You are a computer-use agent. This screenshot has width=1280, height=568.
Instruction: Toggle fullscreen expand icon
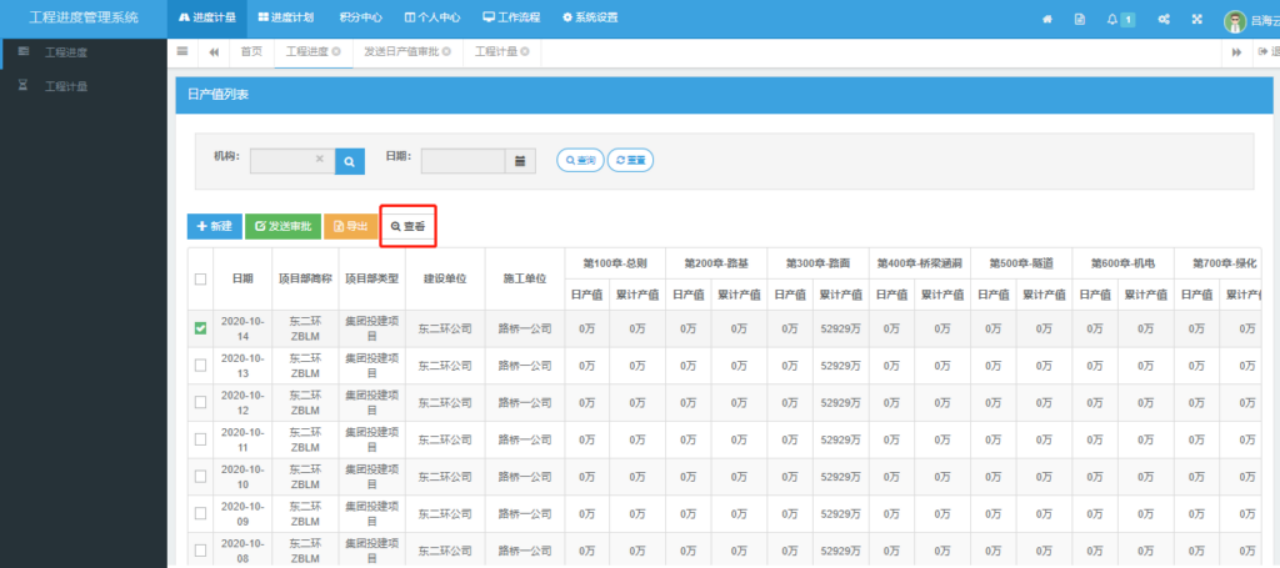[x=1197, y=19]
